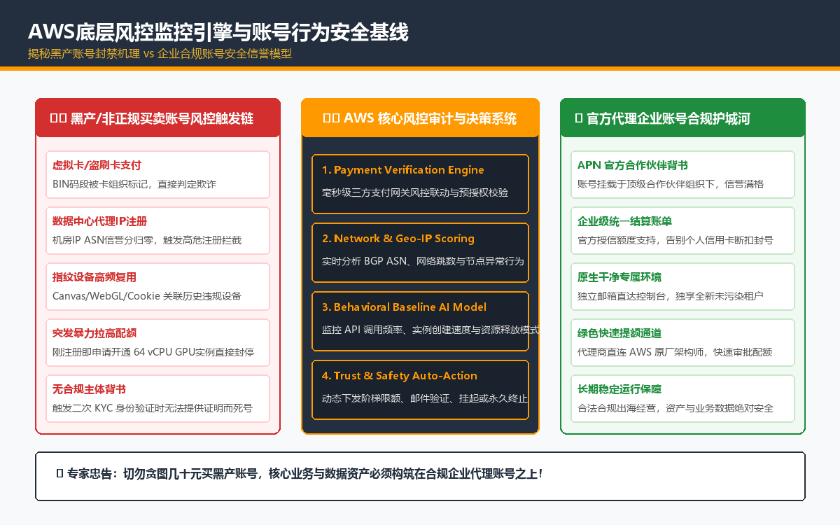
Task: Click the text '代理商直连 AWS 原厂架构师，快速审批配额'
Action: 674,352
